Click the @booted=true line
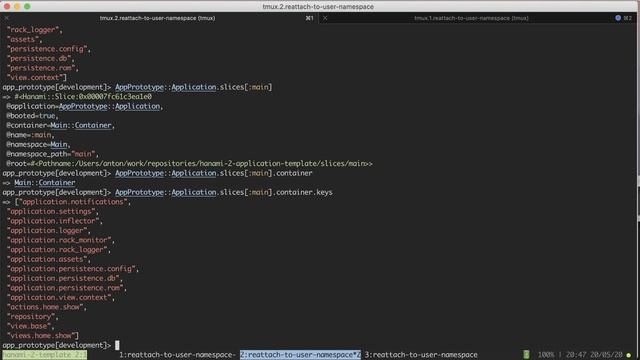Viewport: 640px width, 360px height. (x=33, y=116)
